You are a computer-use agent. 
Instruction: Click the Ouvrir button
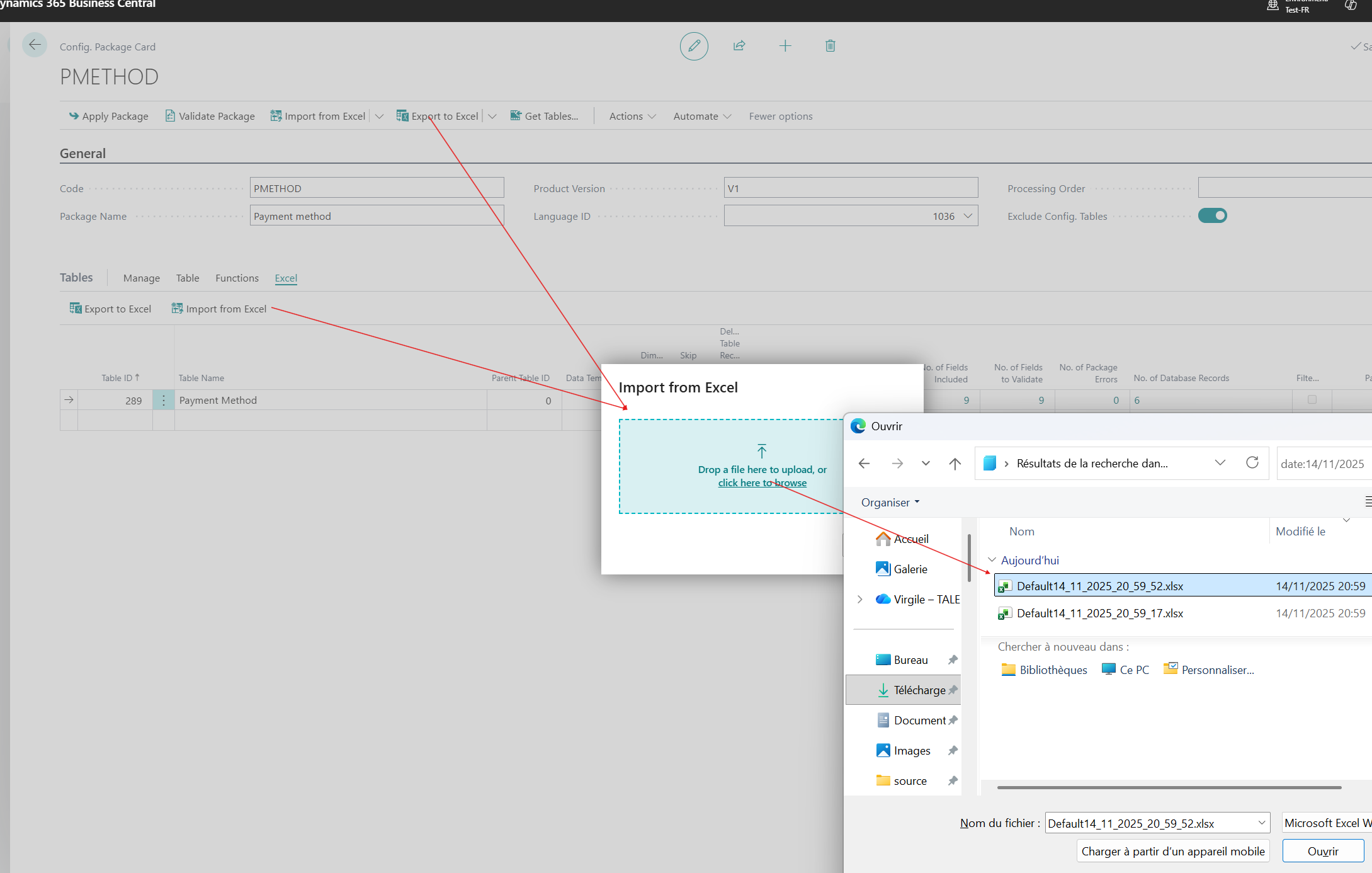point(1323,851)
